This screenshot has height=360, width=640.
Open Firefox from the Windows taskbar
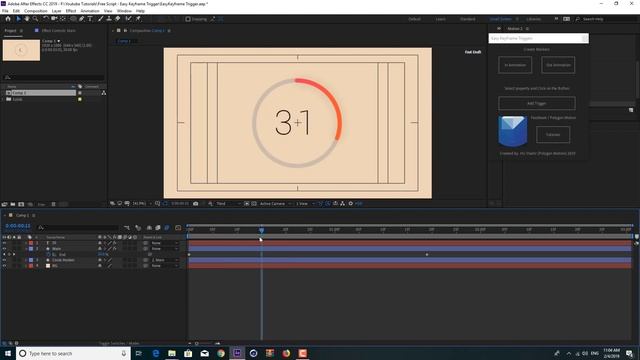286,353
